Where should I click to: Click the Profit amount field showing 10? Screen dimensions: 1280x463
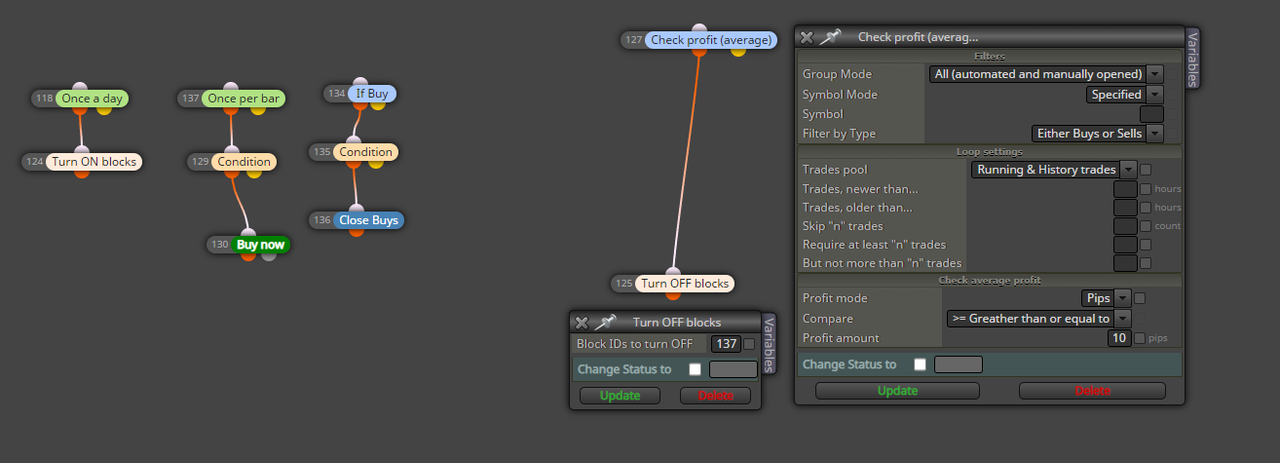[1119, 338]
